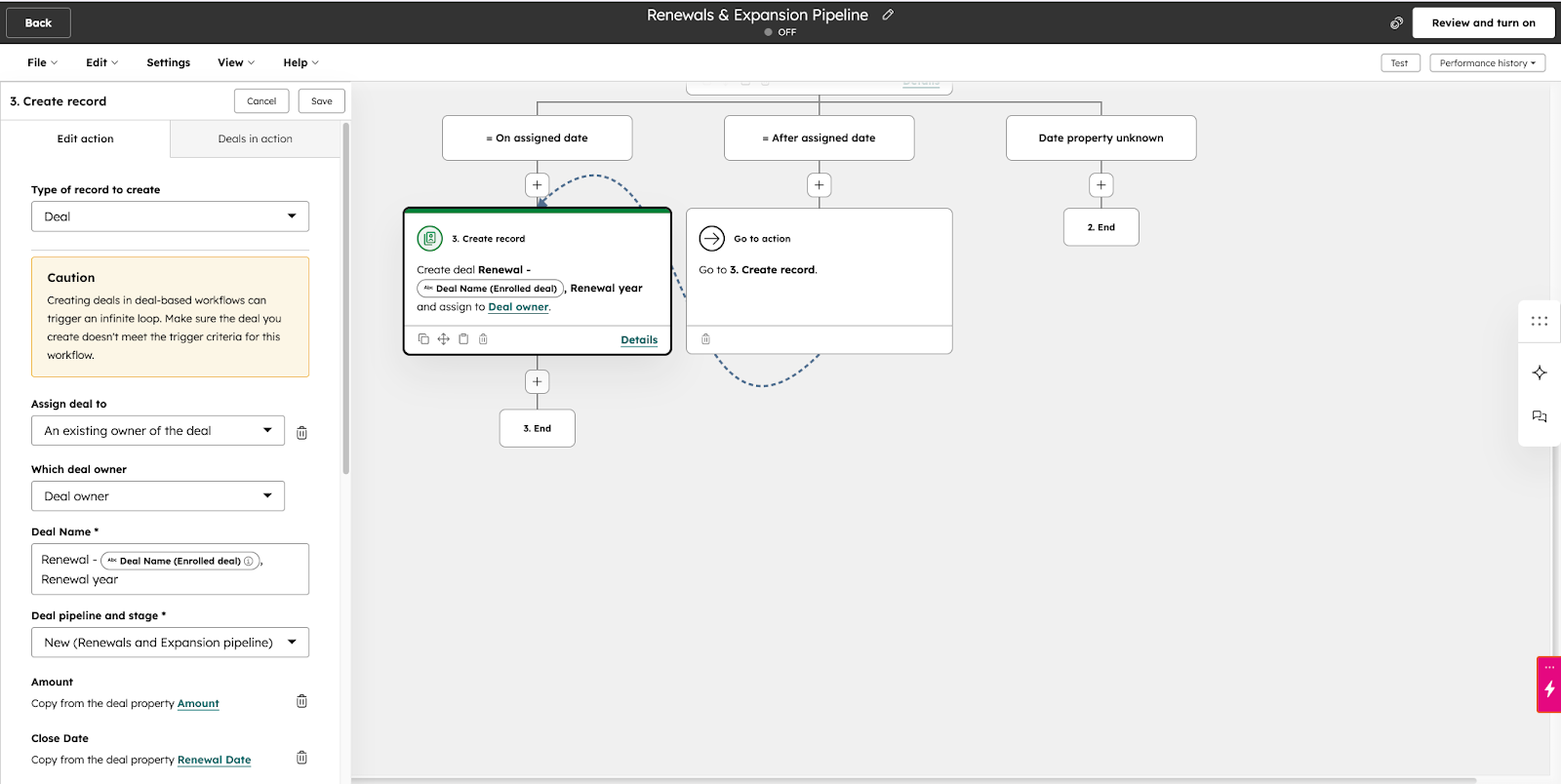
Task: Click the arrow circle icon on Go to action
Action: (712, 238)
